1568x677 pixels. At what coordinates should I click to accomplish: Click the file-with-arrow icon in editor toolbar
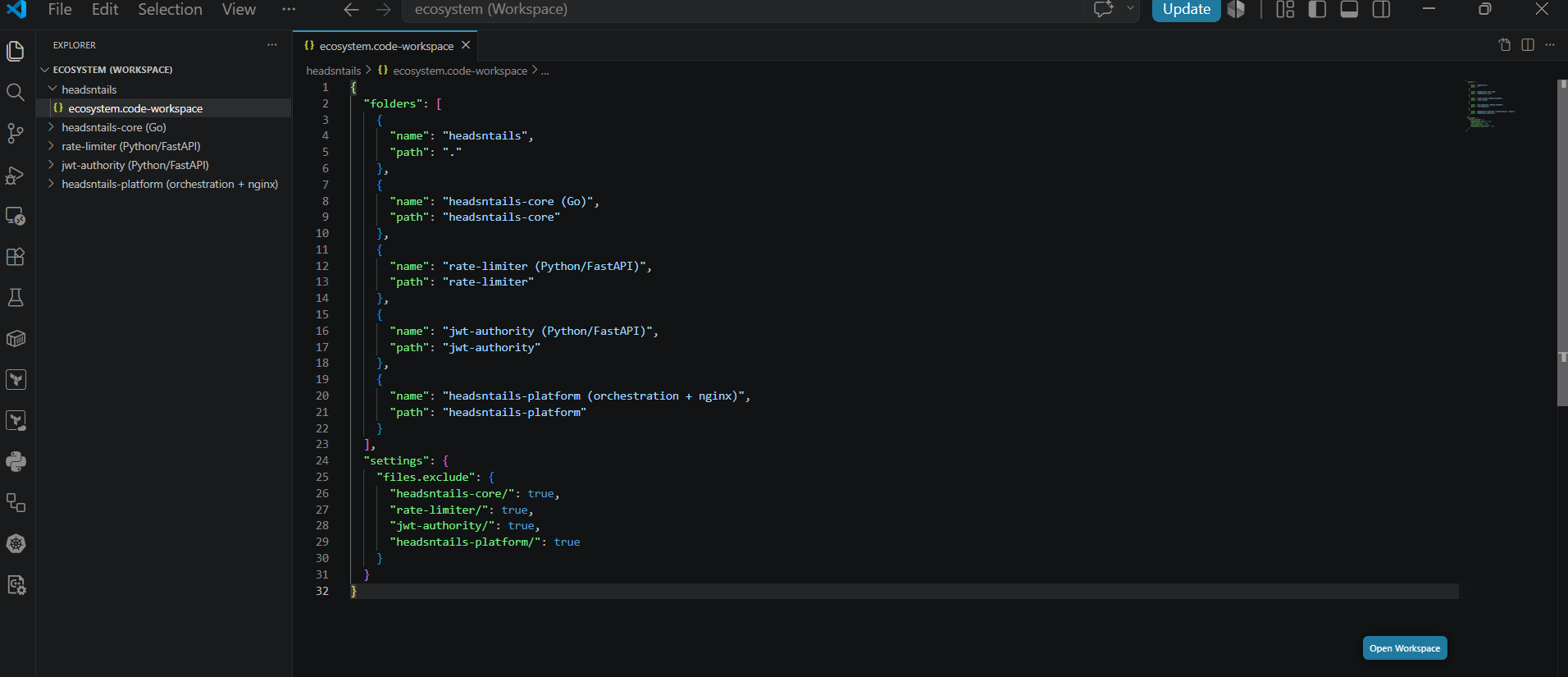tap(1505, 45)
